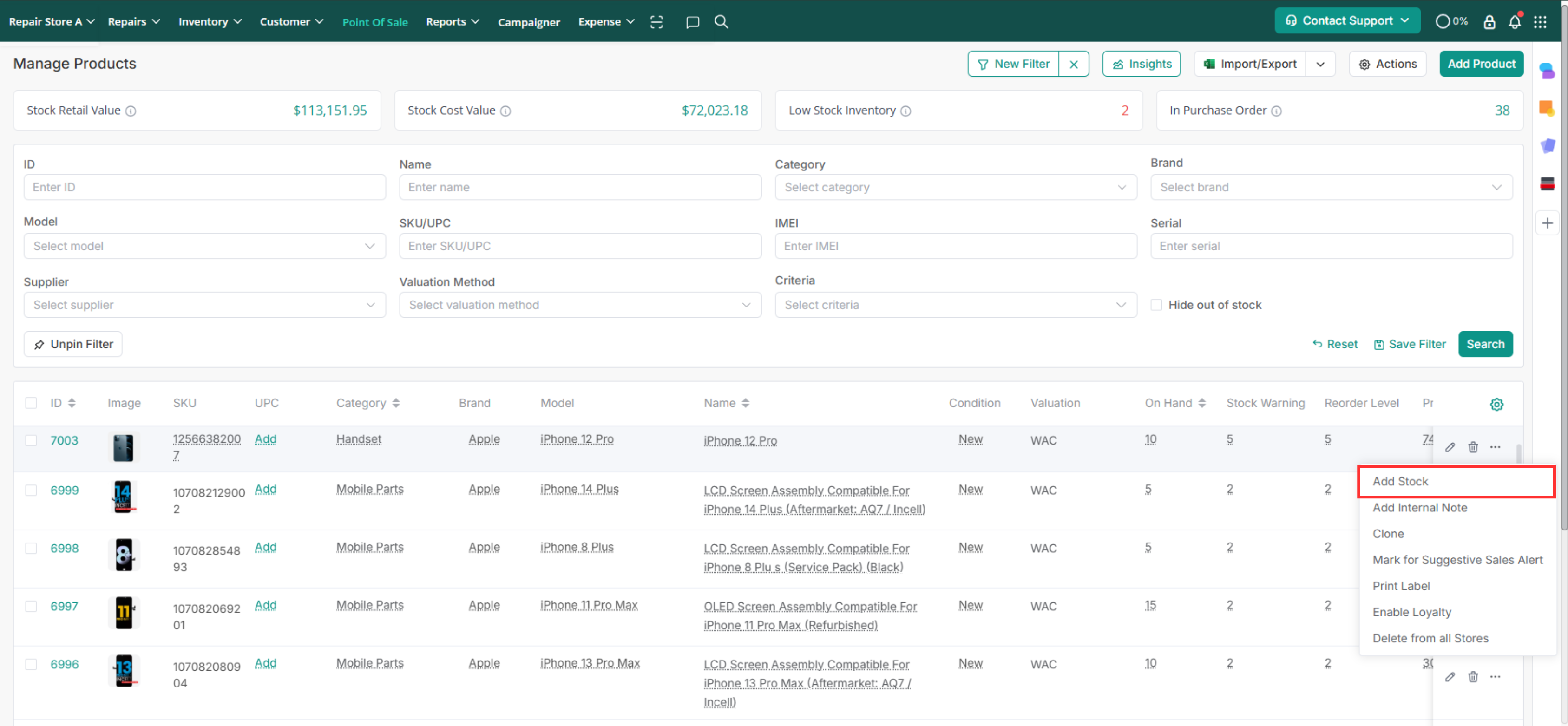This screenshot has width=1568, height=726.
Task: Open the chat message icon in navbar
Action: pyautogui.click(x=692, y=22)
